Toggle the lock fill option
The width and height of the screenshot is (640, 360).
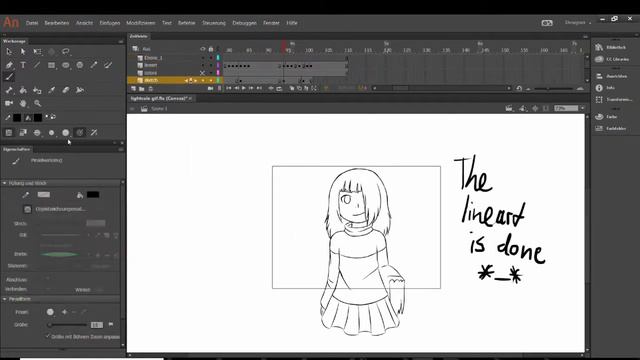tap(23, 133)
